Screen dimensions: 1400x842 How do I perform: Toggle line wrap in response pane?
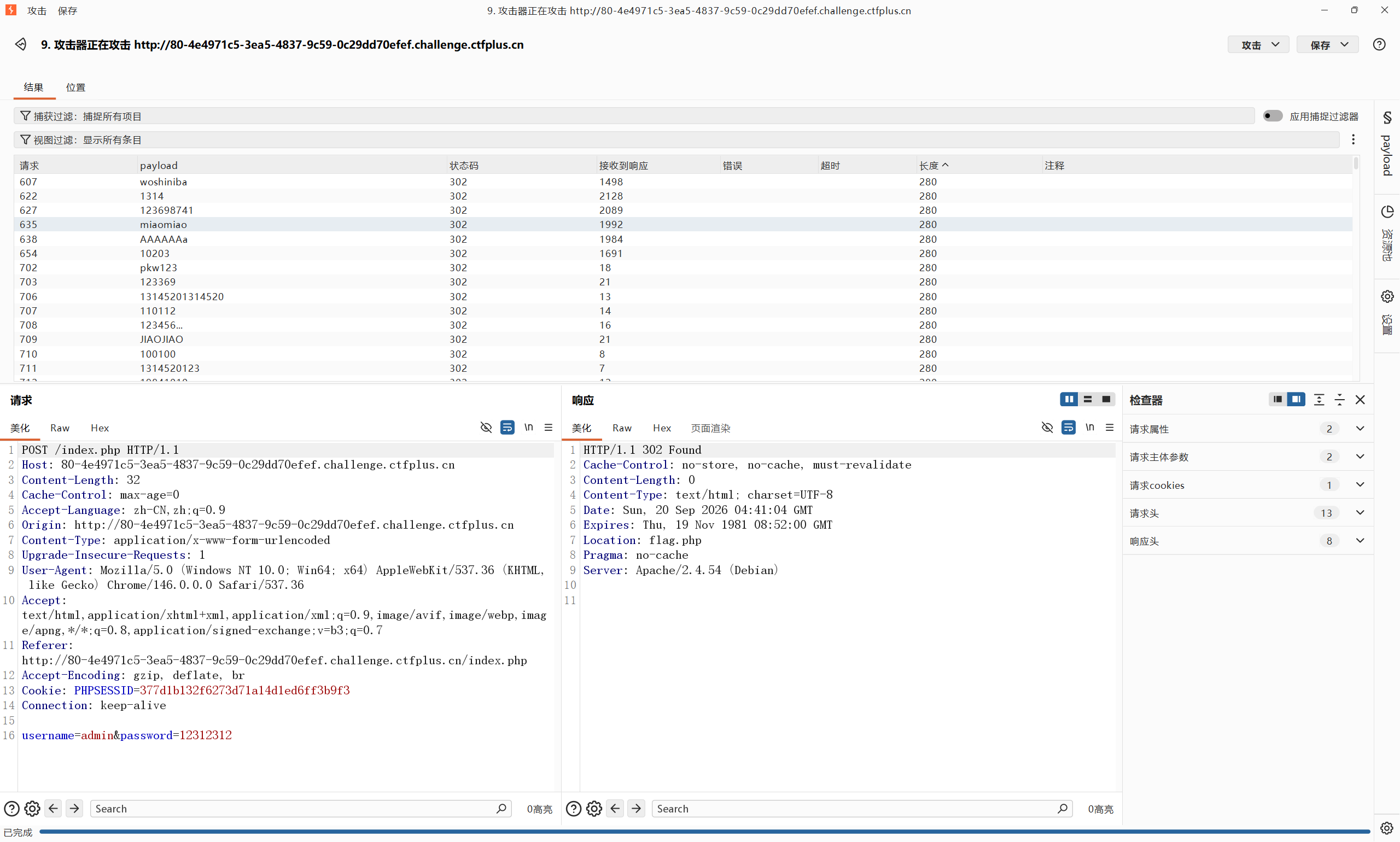coord(1069,427)
